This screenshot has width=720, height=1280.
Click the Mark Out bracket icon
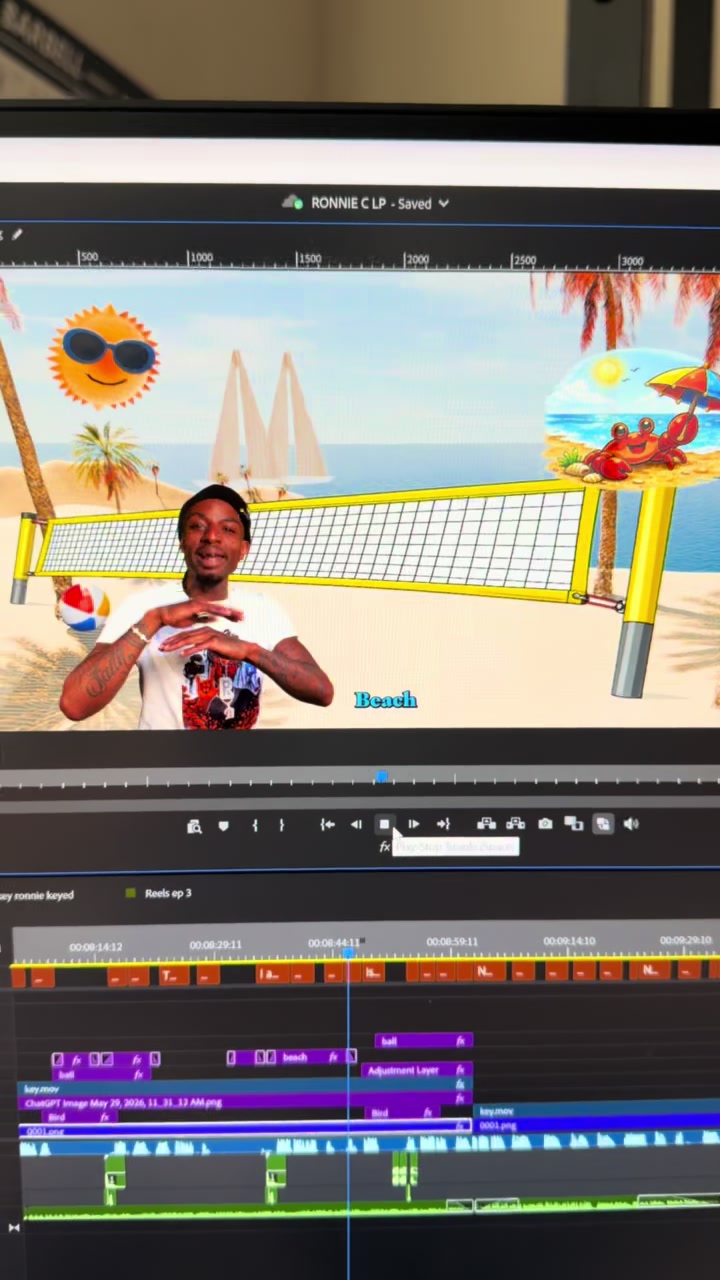click(281, 825)
